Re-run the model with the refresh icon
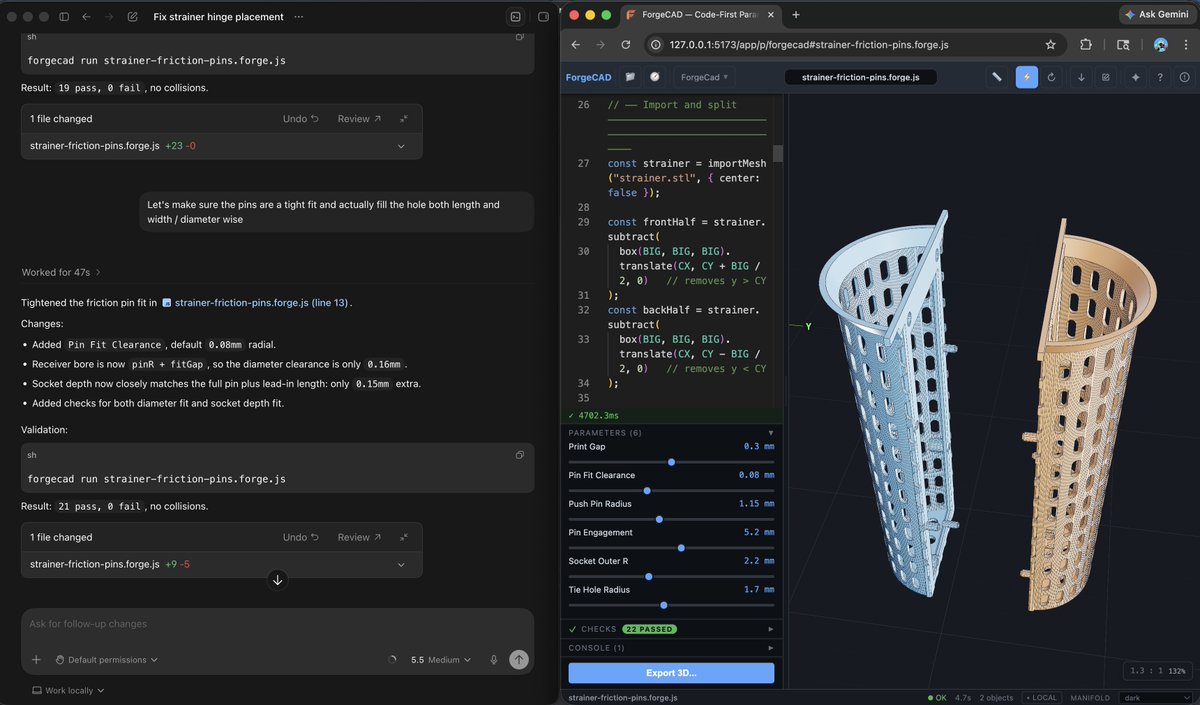This screenshot has width=1200, height=705. coord(1052,77)
